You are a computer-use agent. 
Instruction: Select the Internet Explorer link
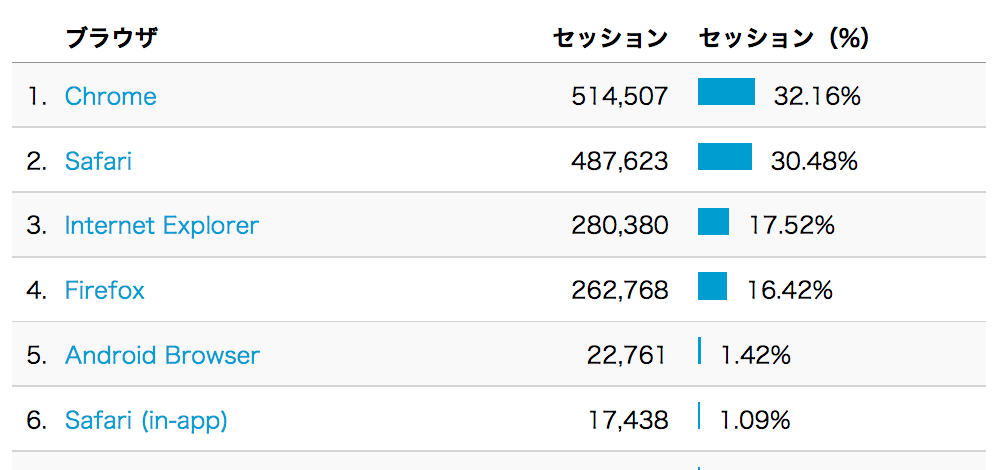162,225
